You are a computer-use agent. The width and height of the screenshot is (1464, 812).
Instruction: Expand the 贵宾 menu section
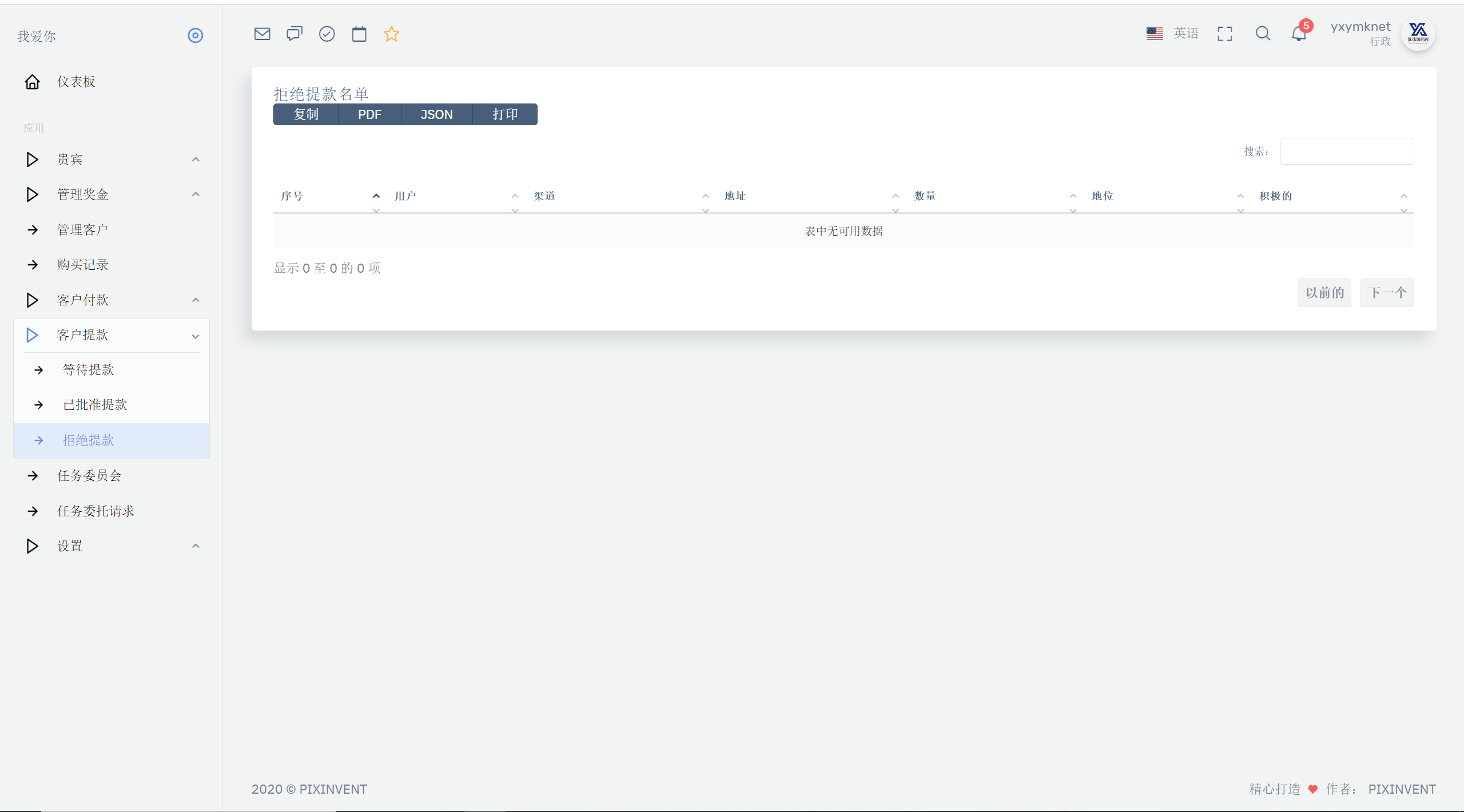click(x=112, y=160)
